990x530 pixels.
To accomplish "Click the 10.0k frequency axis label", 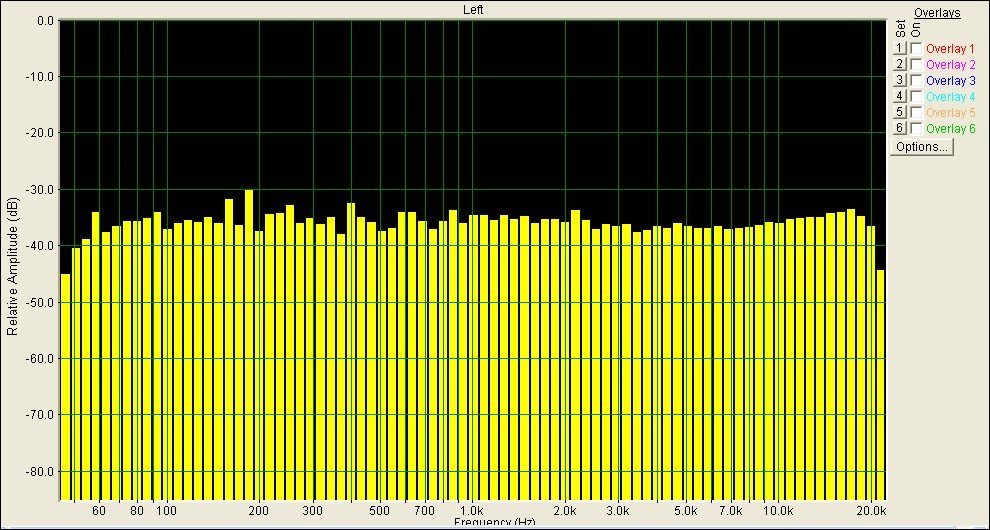I will tap(778, 511).
